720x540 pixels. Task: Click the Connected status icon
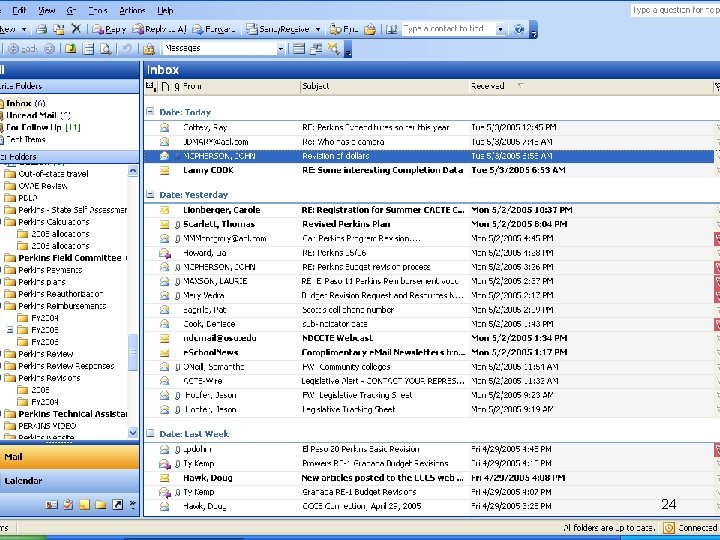(669, 528)
